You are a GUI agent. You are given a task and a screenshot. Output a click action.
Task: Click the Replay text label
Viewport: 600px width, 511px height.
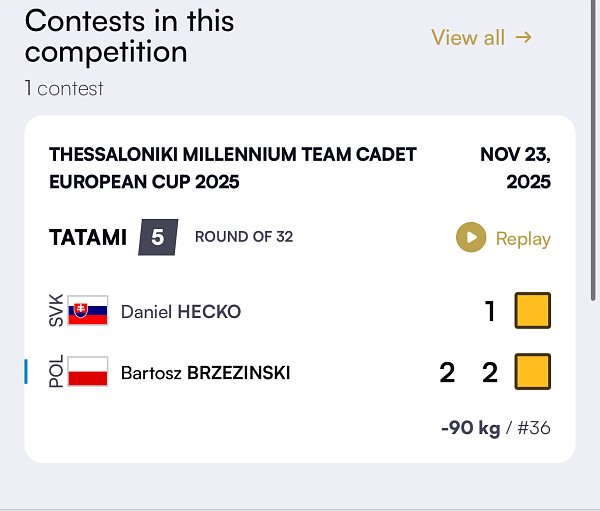(523, 239)
